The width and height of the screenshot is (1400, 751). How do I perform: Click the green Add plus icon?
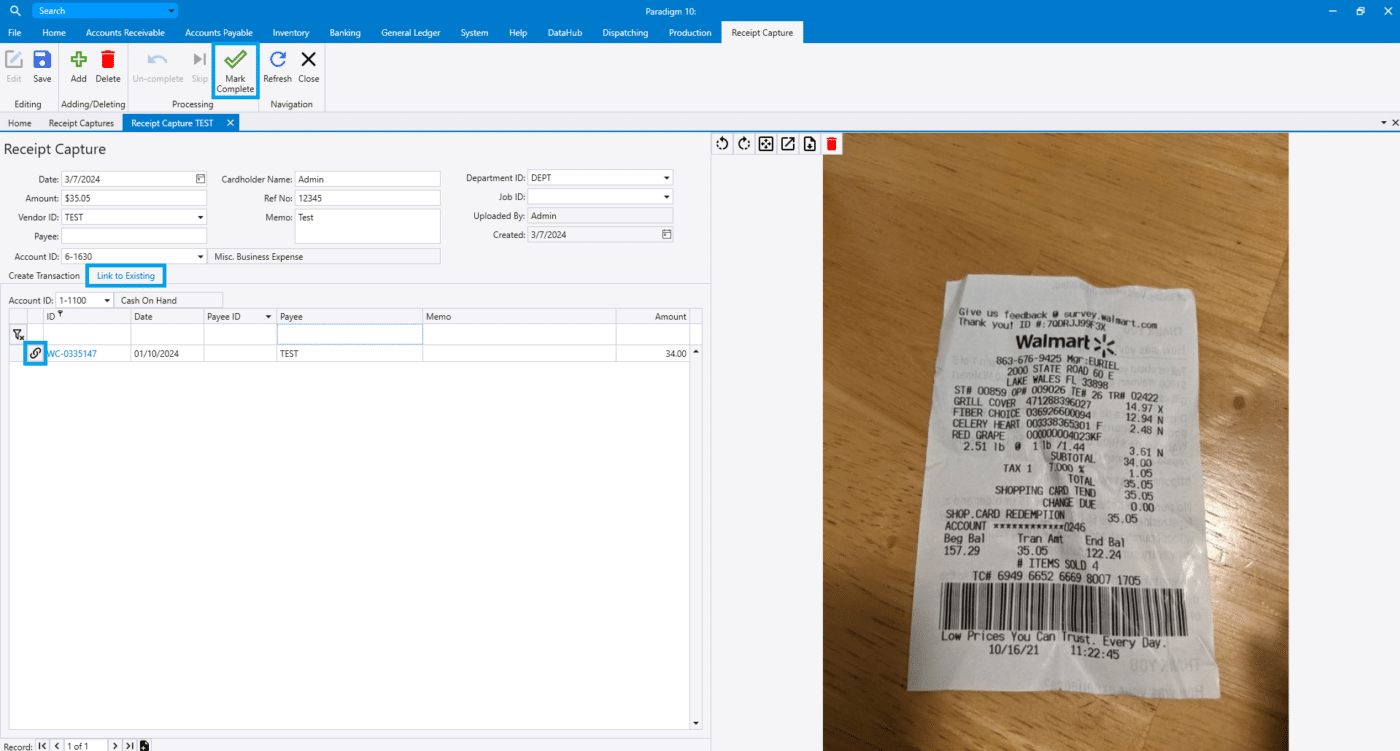click(x=78, y=60)
